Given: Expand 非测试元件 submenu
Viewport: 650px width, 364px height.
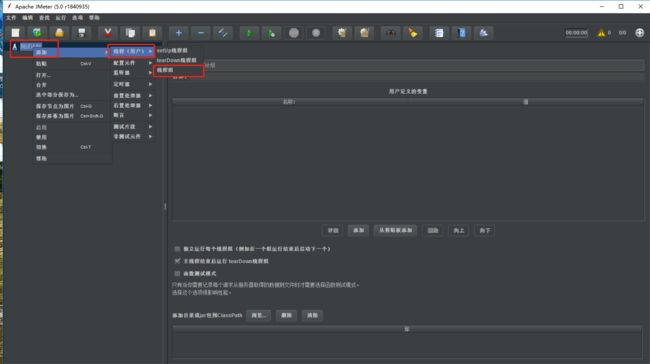Looking at the screenshot, I should click(x=132, y=136).
